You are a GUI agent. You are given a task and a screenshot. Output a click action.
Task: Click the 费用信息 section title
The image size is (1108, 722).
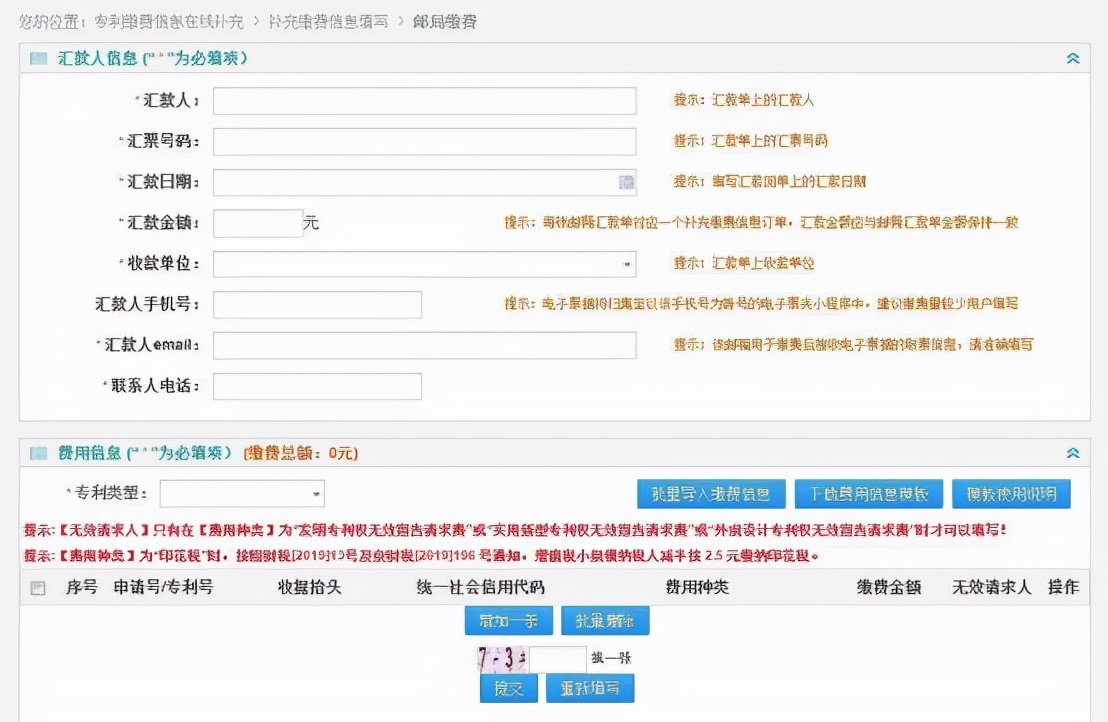pyautogui.click(x=90, y=453)
